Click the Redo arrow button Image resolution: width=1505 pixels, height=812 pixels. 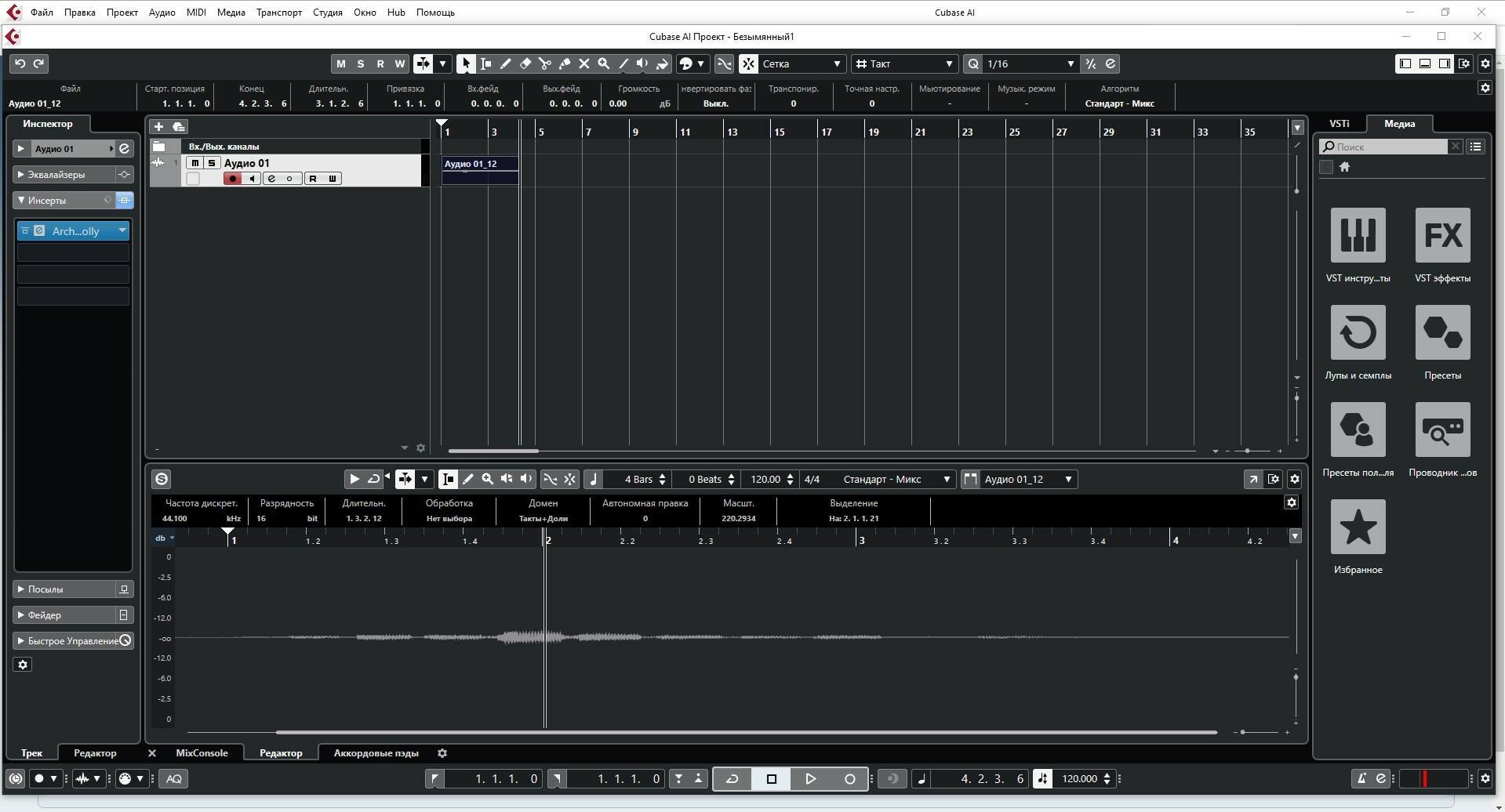tap(38, 63)
